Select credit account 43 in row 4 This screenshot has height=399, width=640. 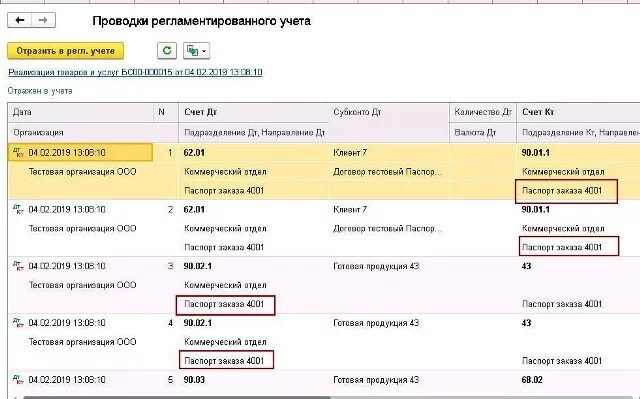pyautogui.click(x=526, y=323)
